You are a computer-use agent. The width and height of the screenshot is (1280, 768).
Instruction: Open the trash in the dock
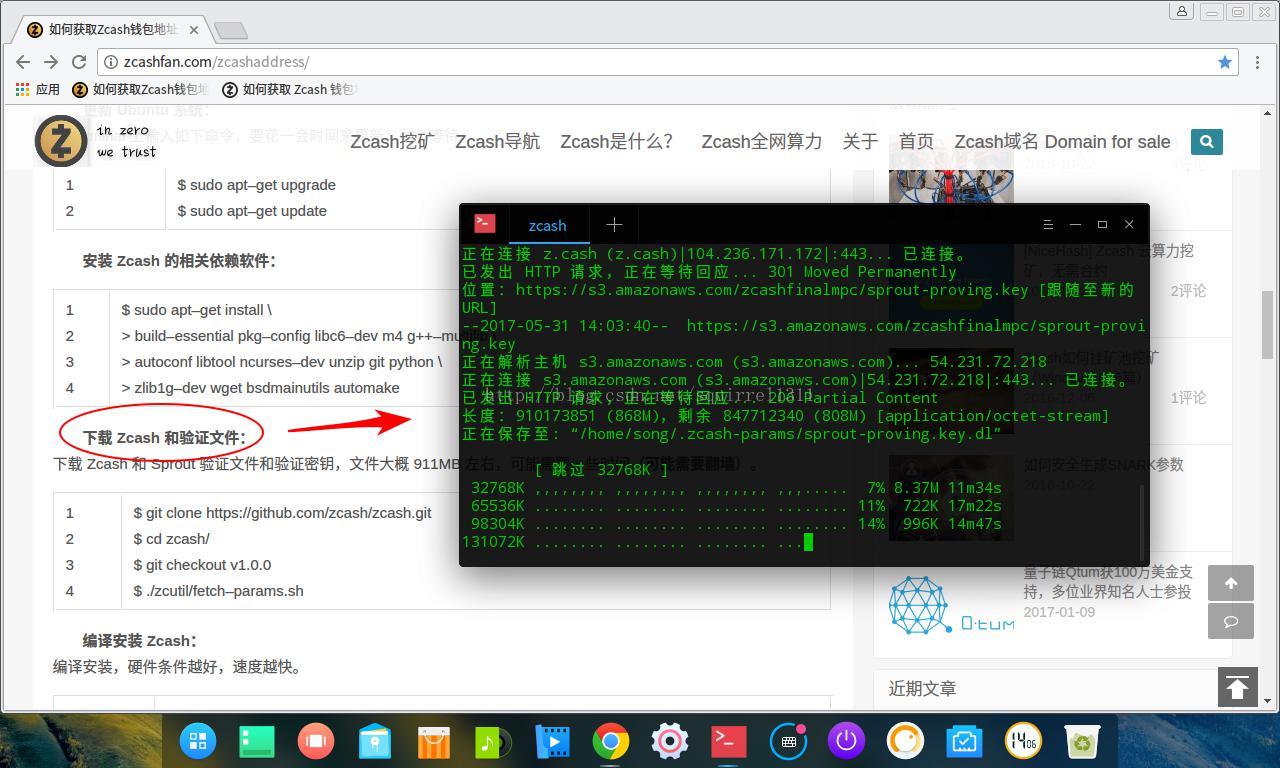click(x=1082, y=741)
